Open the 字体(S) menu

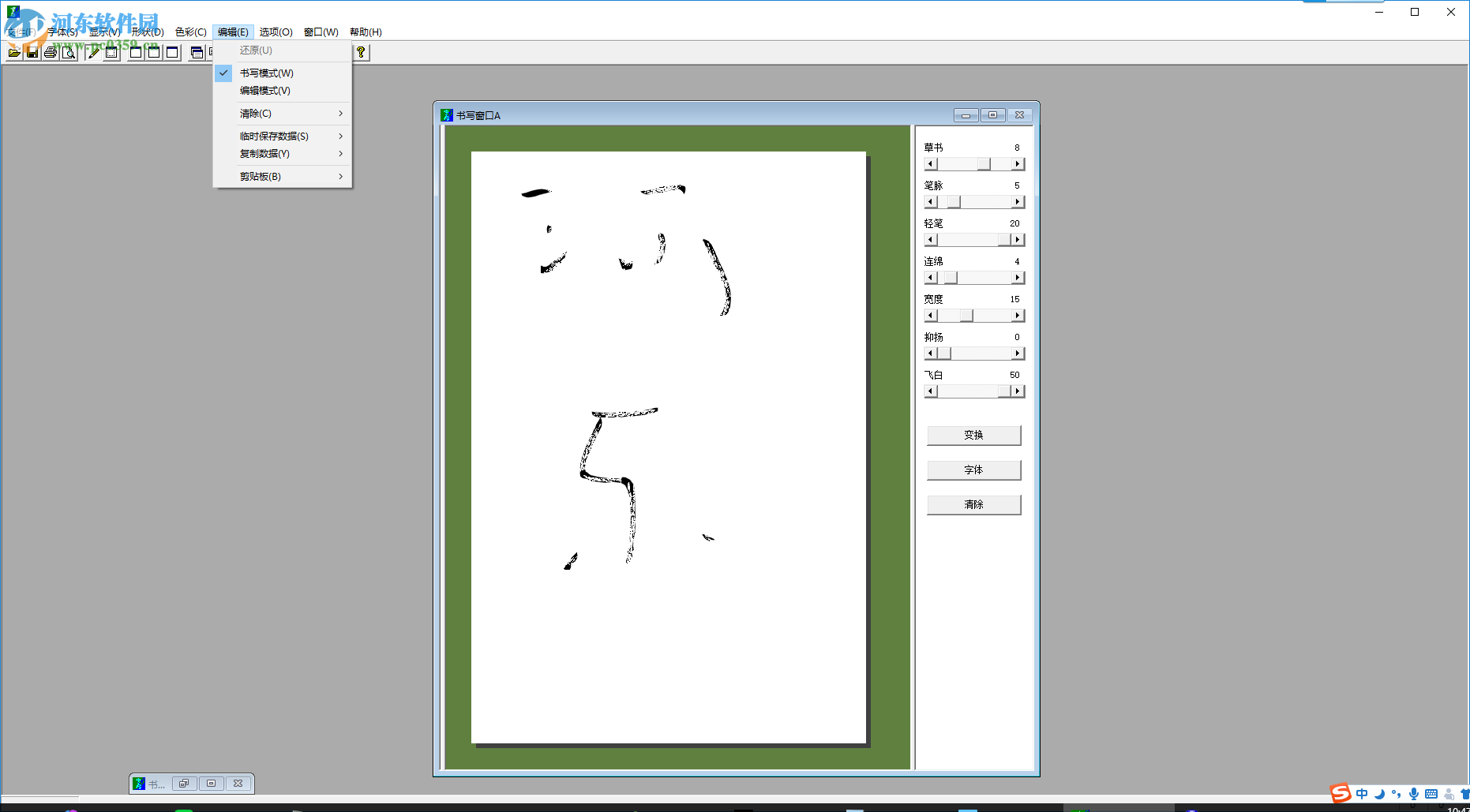[x=62, y=32]
